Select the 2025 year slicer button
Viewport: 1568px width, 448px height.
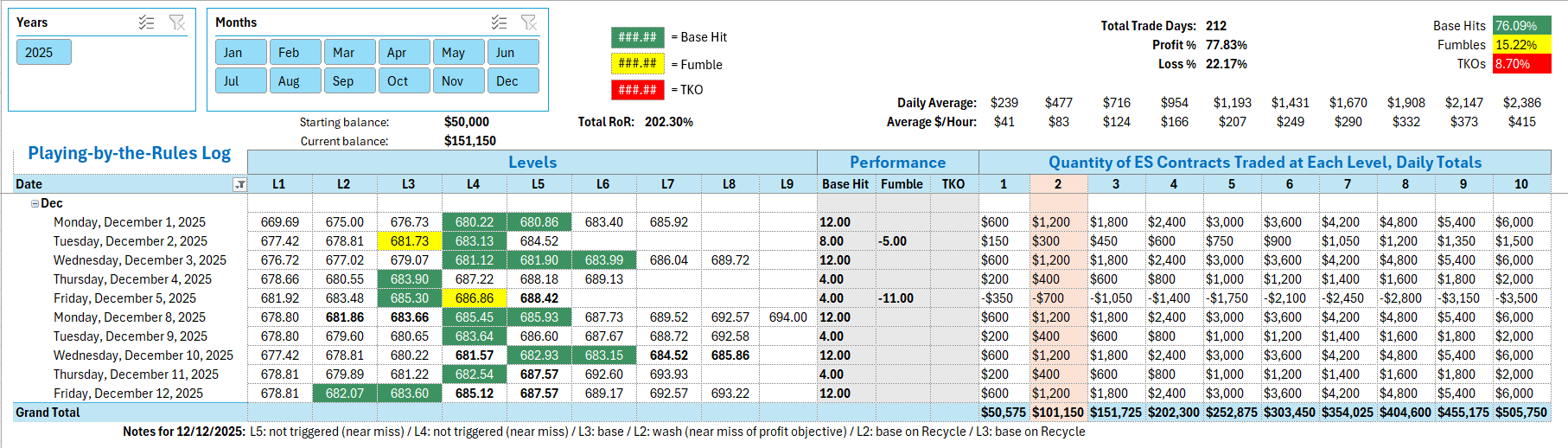43,53
